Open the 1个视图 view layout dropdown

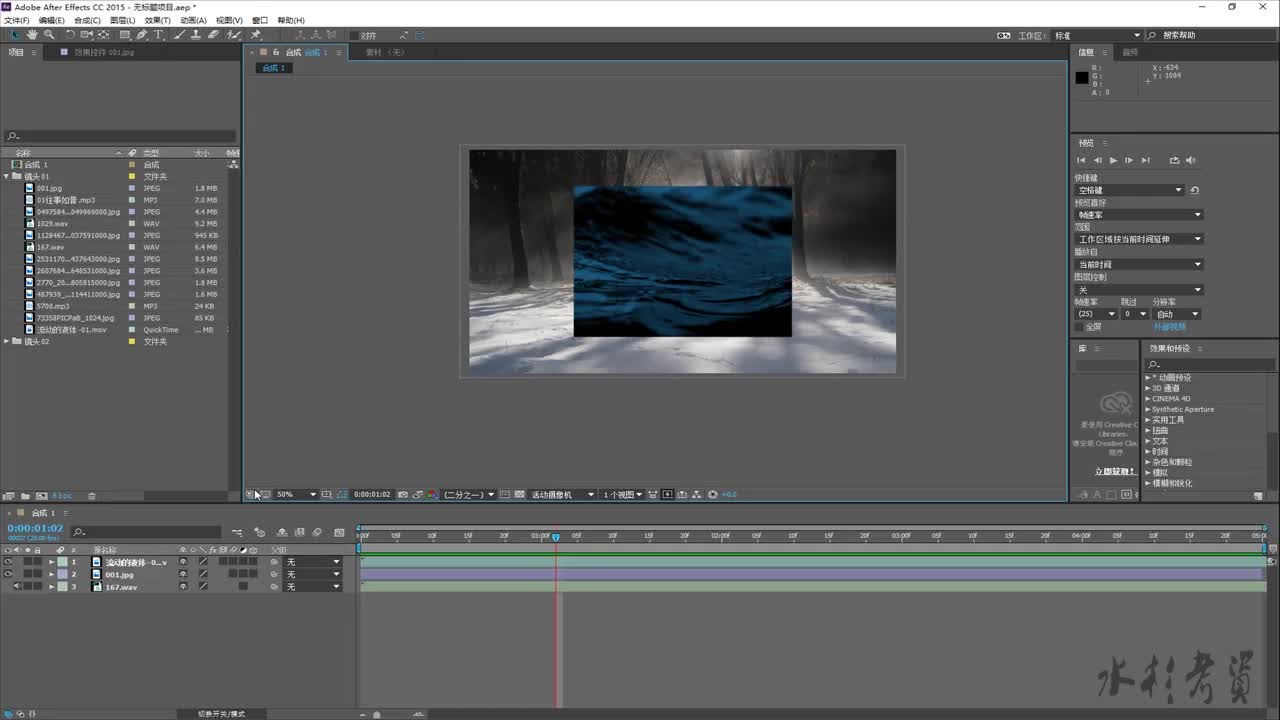[x=623, y=494]
